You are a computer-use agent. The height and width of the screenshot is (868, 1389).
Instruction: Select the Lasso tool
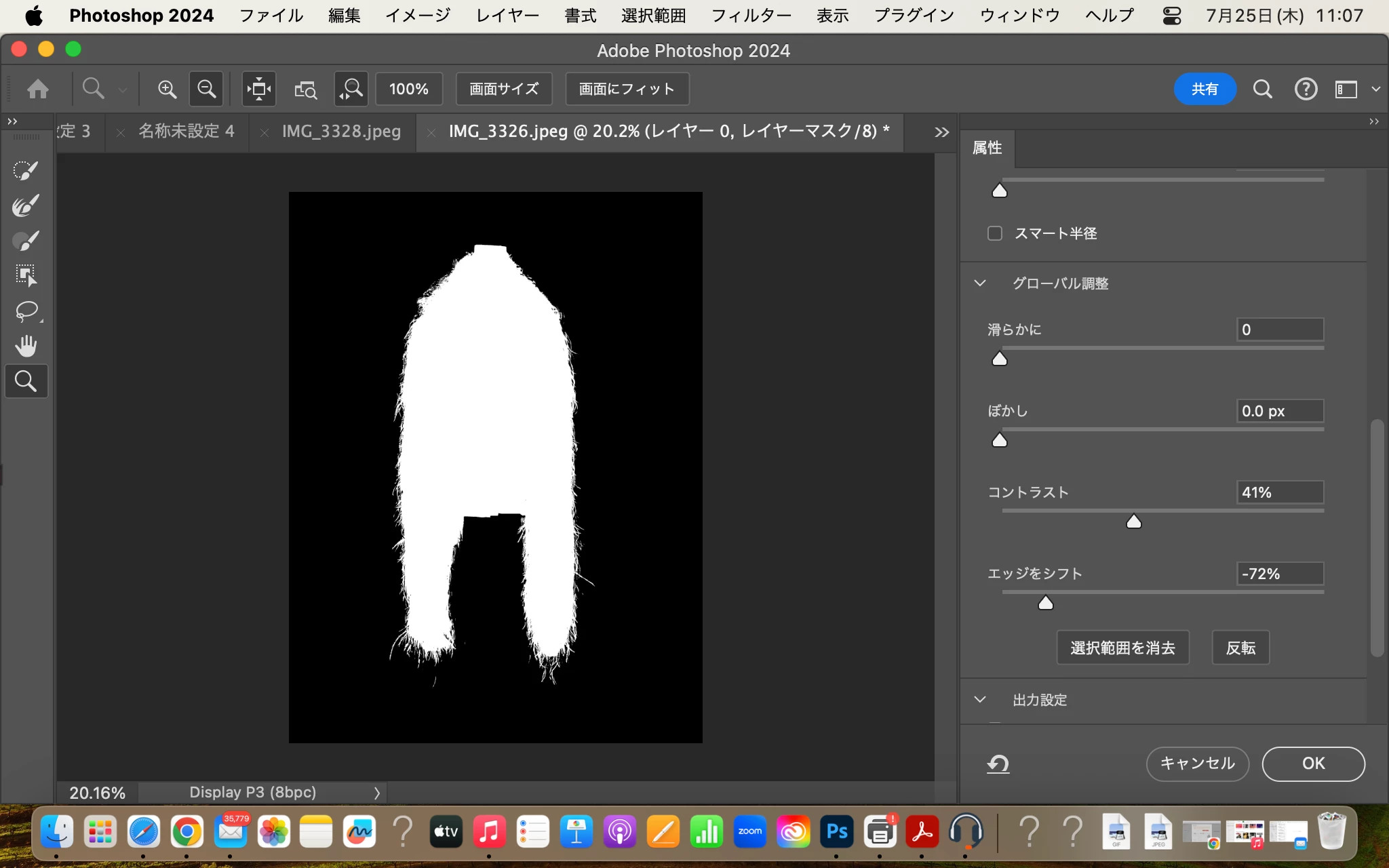click(x=26, y=311)
